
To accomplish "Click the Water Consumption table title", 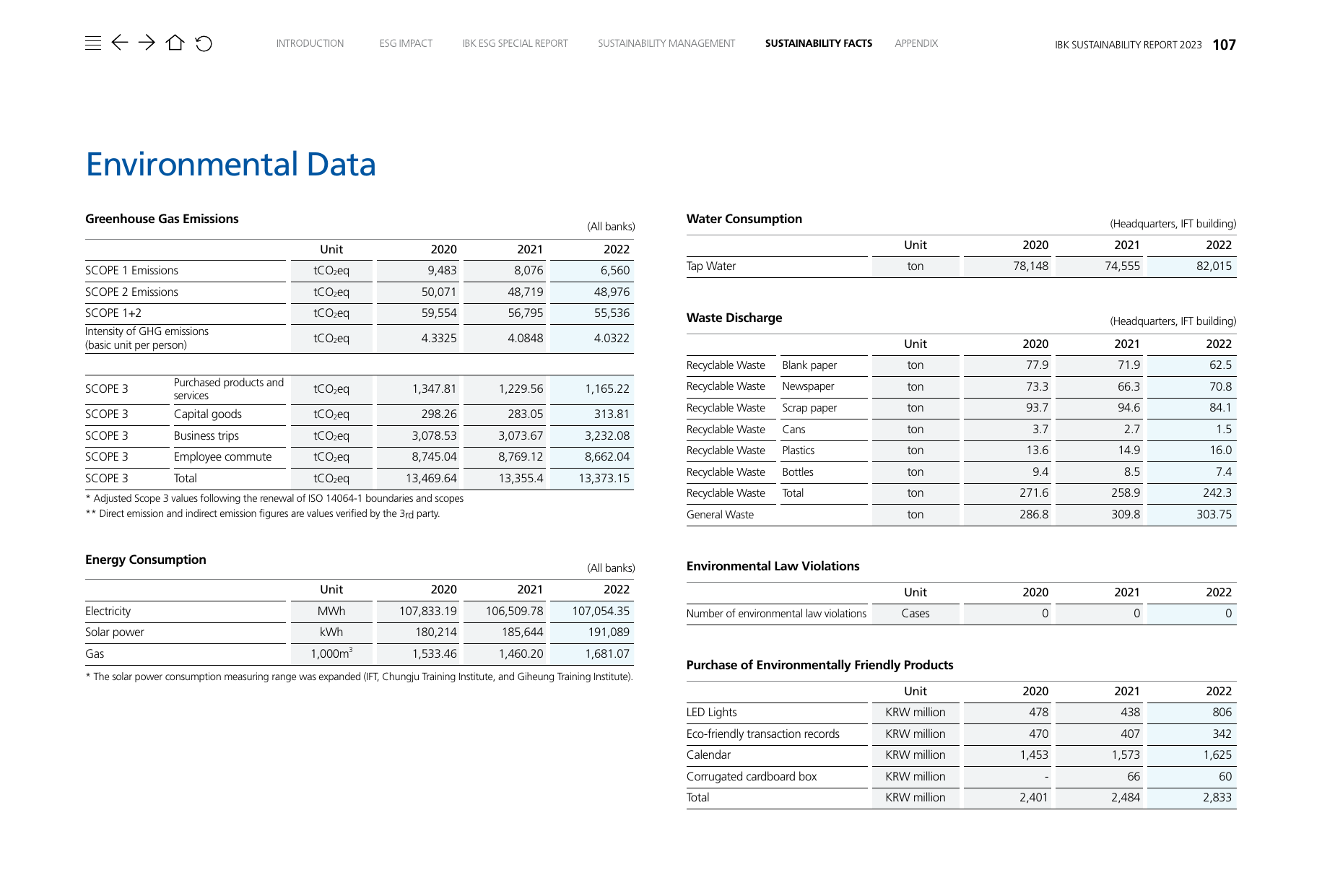I will [744, 219].
